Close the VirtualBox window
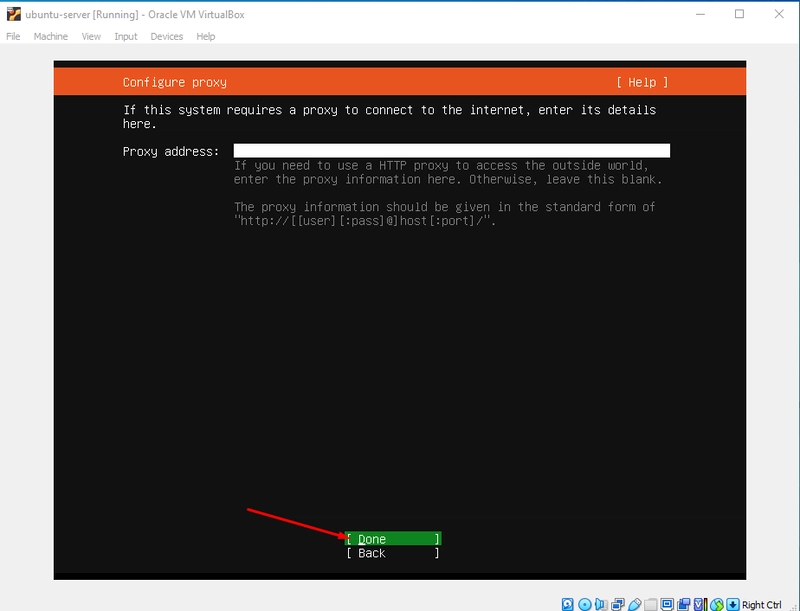The image size is (800, 611). (779, 14)
